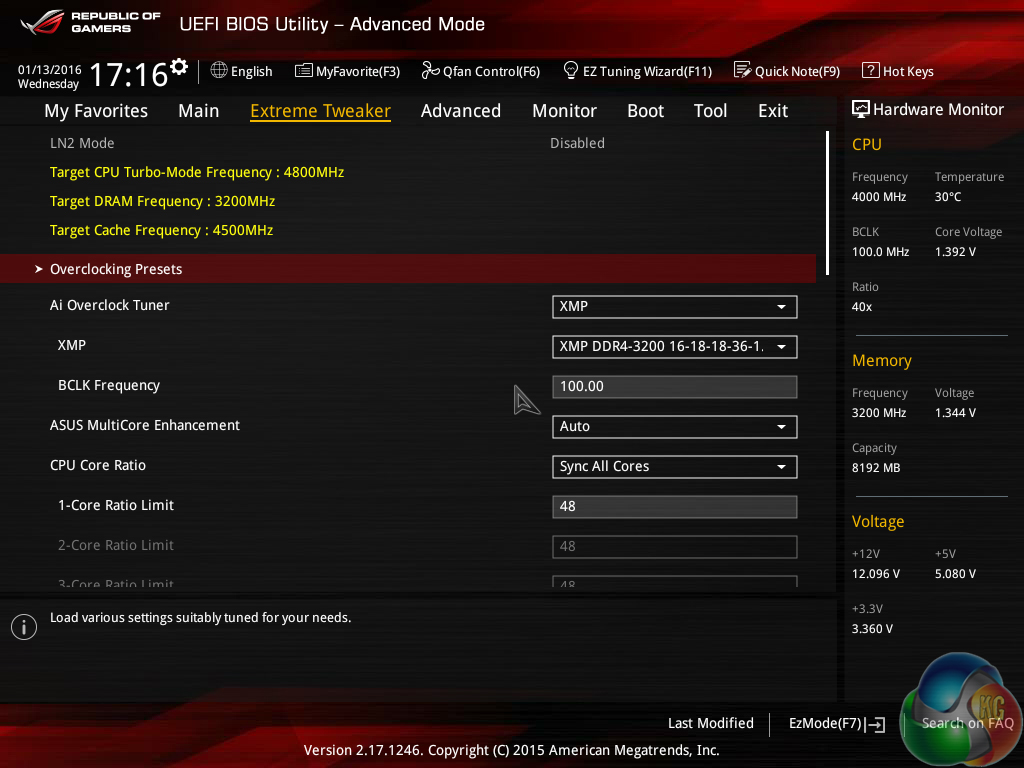This screenshot has width=1024, height=768.
Task: Click the settings gear next to clock
Action: (x=179, y=67)
